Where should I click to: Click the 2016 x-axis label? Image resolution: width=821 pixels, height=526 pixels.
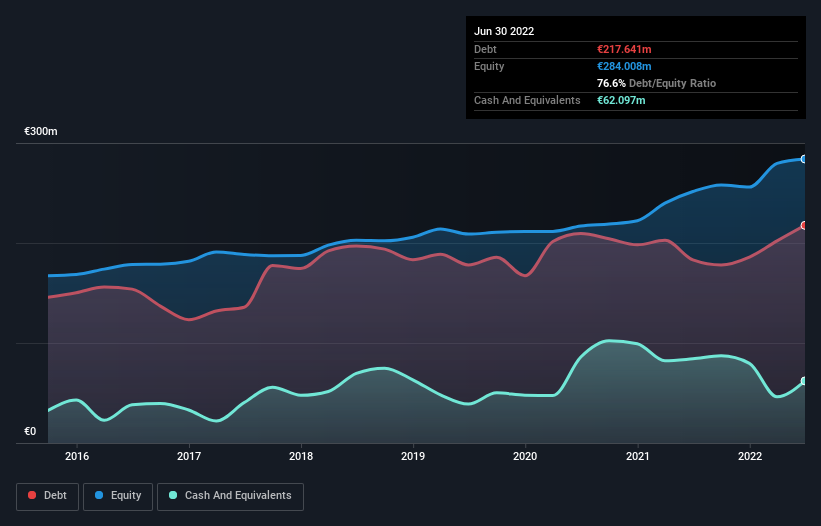[77, 456]
